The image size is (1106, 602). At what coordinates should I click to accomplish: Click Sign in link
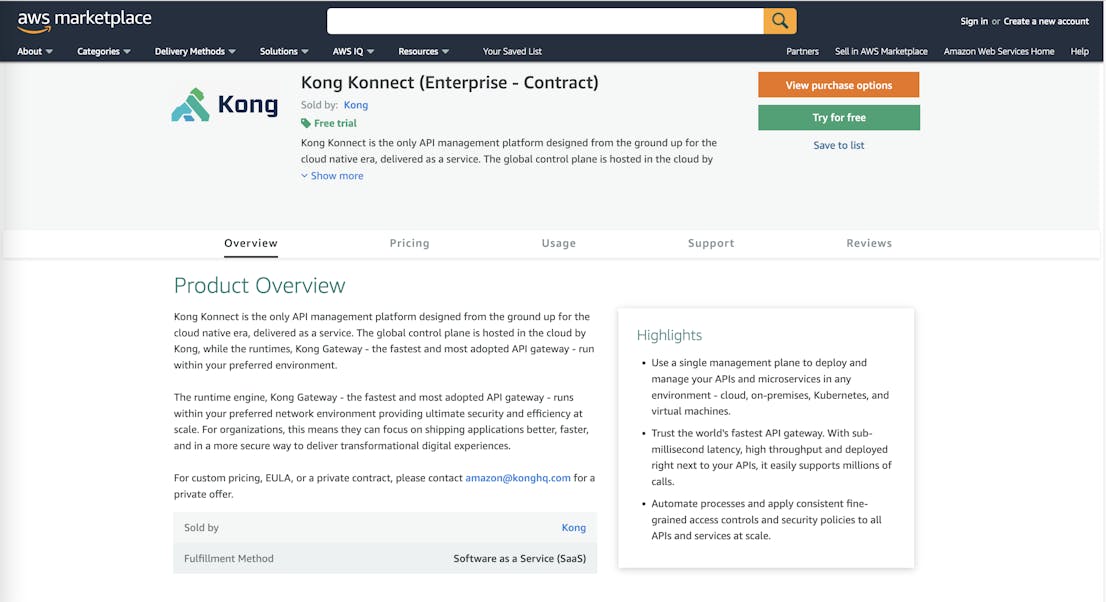point(973,21)
